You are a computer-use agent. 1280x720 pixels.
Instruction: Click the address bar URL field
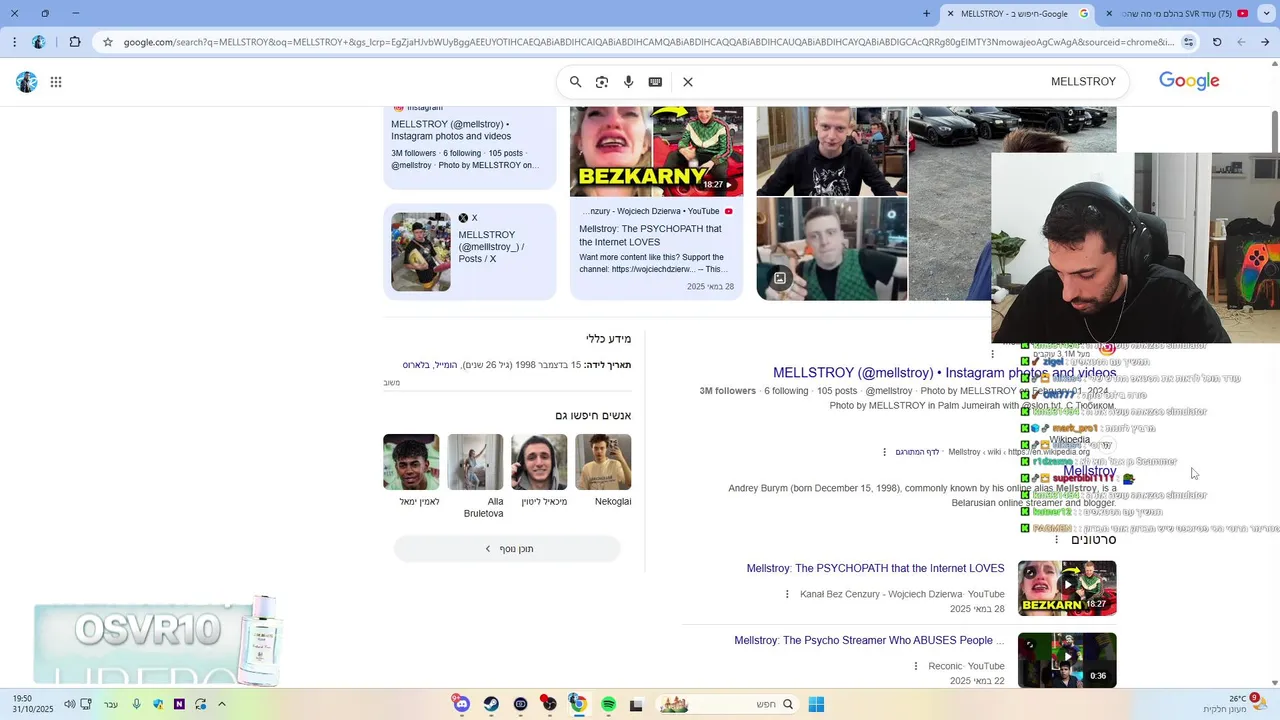pyautogui.click(x=648, y=42)
